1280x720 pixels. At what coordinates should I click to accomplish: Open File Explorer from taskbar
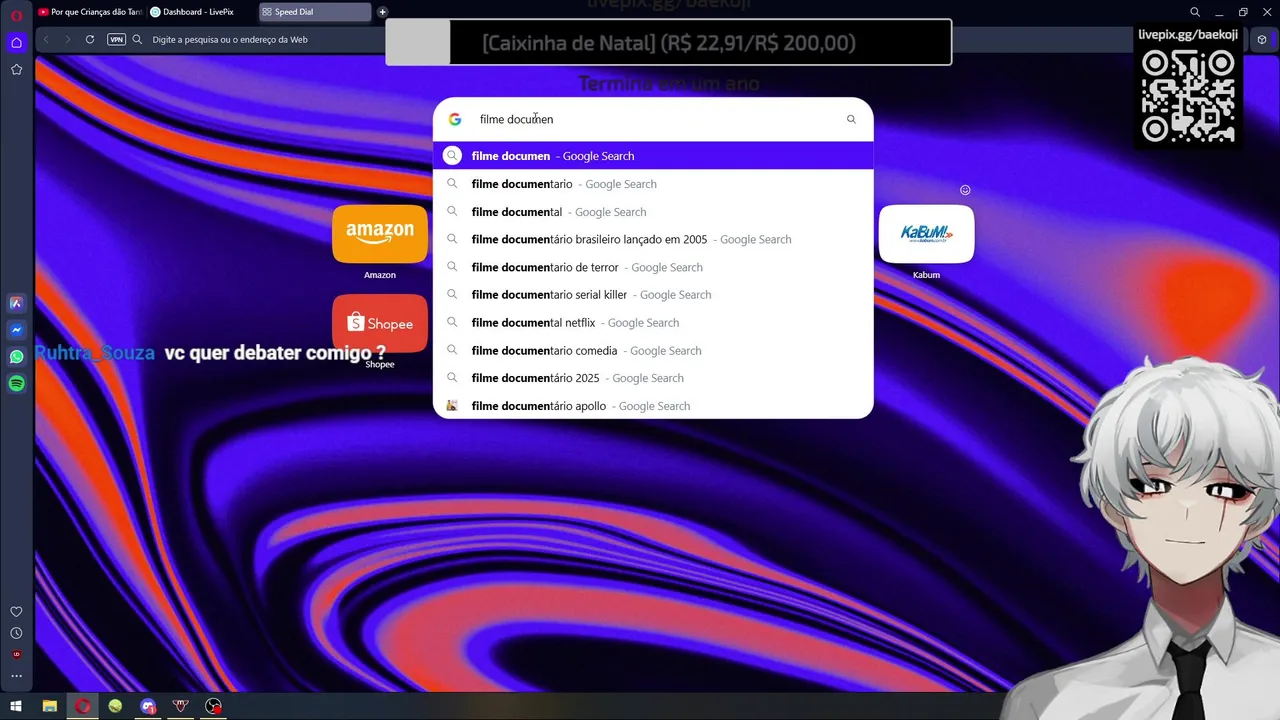(50, 706)
